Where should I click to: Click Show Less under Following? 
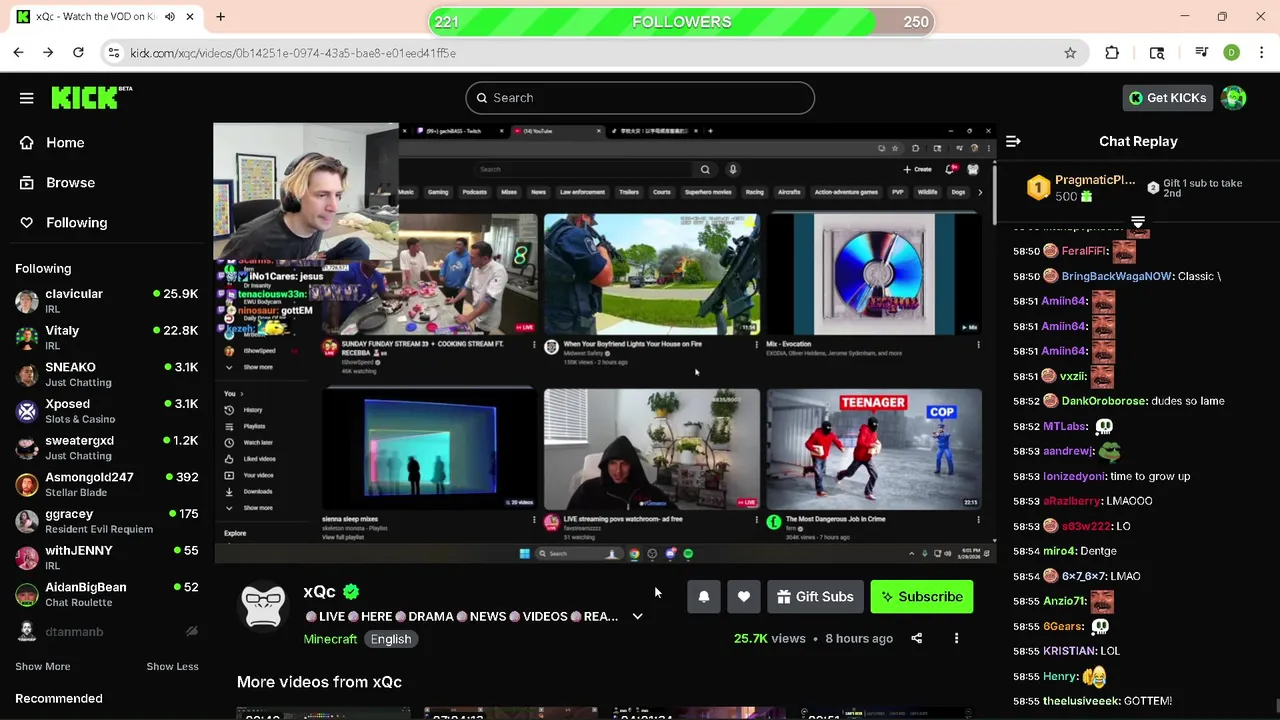(172, 667)
